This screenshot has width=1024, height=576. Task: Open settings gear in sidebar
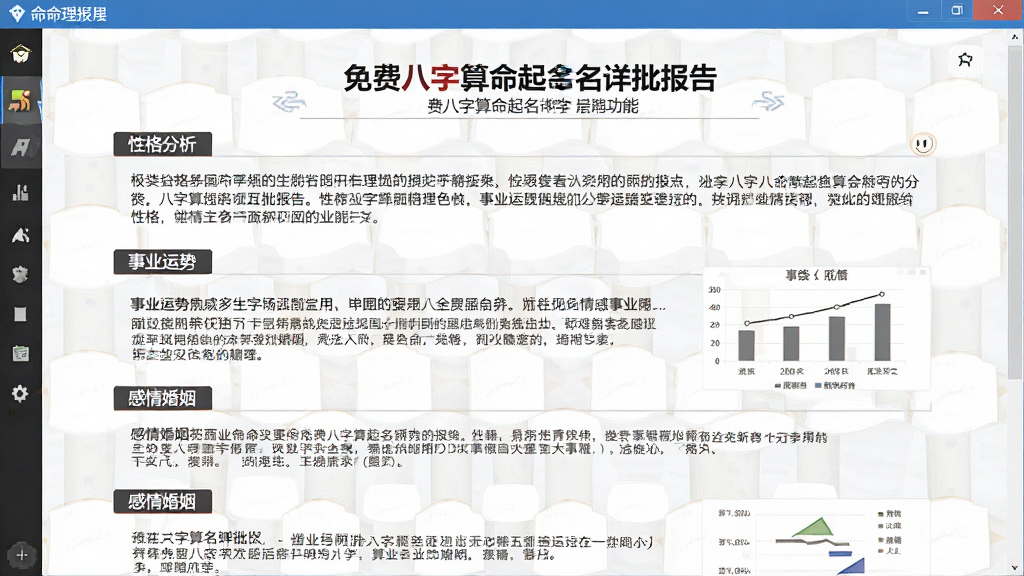tap(20, 393)
